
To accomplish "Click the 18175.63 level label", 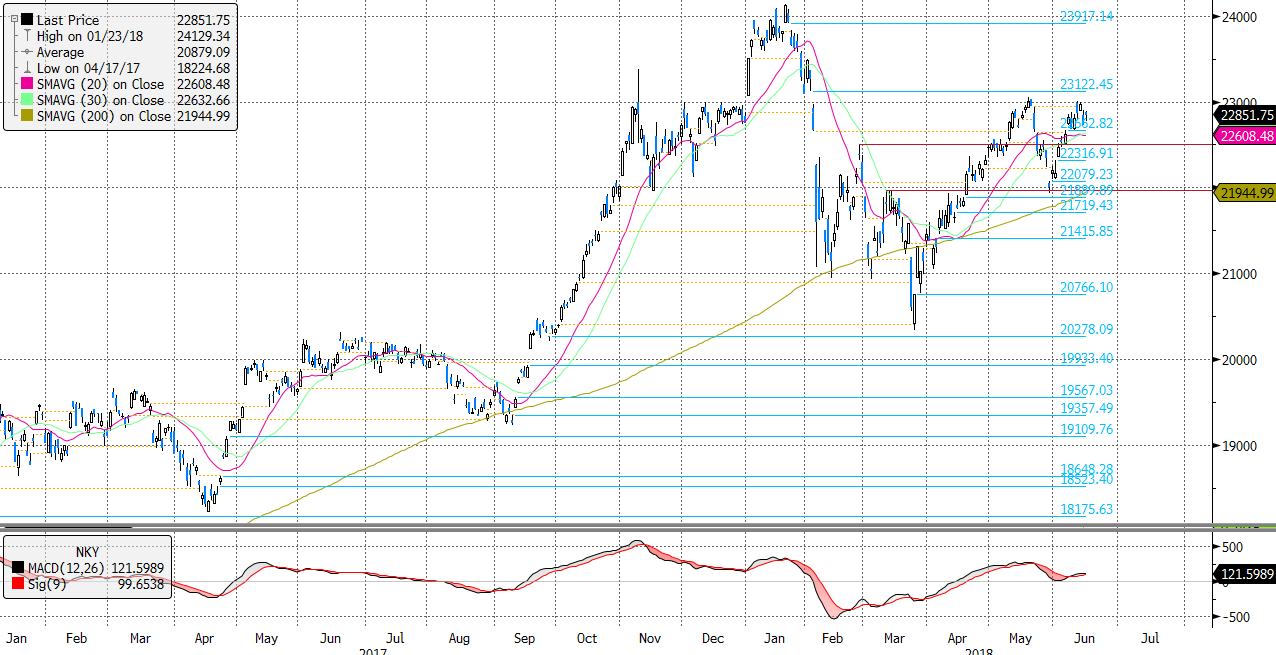I will [1086, 509].
